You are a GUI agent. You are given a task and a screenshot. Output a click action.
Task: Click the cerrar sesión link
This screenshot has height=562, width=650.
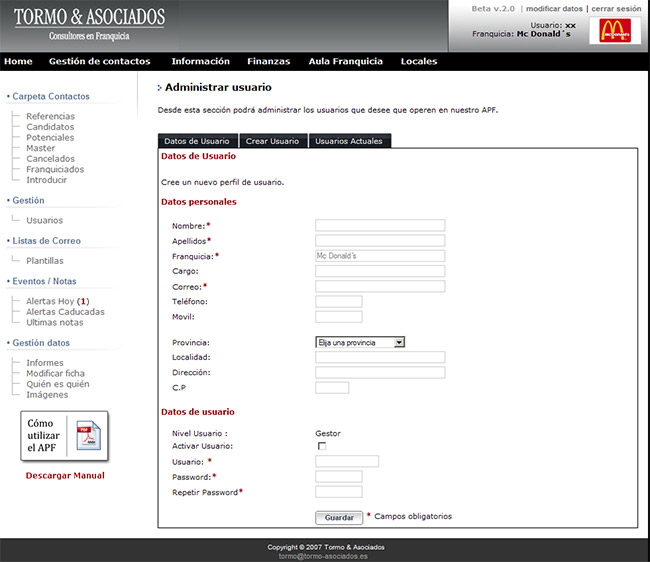point(616,8)
